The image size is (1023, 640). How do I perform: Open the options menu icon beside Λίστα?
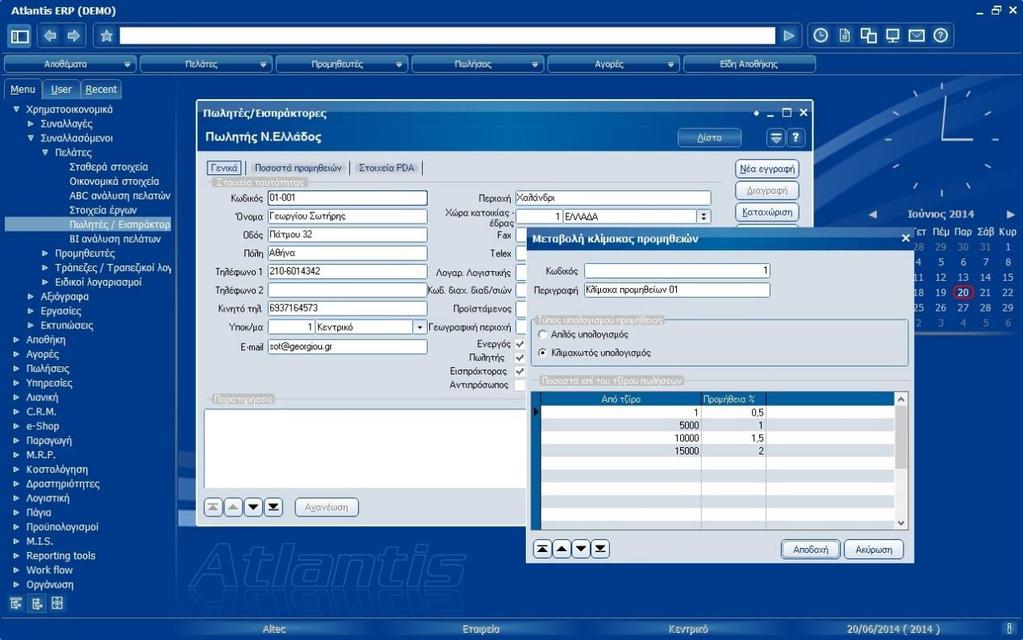[x=776, y=138]
